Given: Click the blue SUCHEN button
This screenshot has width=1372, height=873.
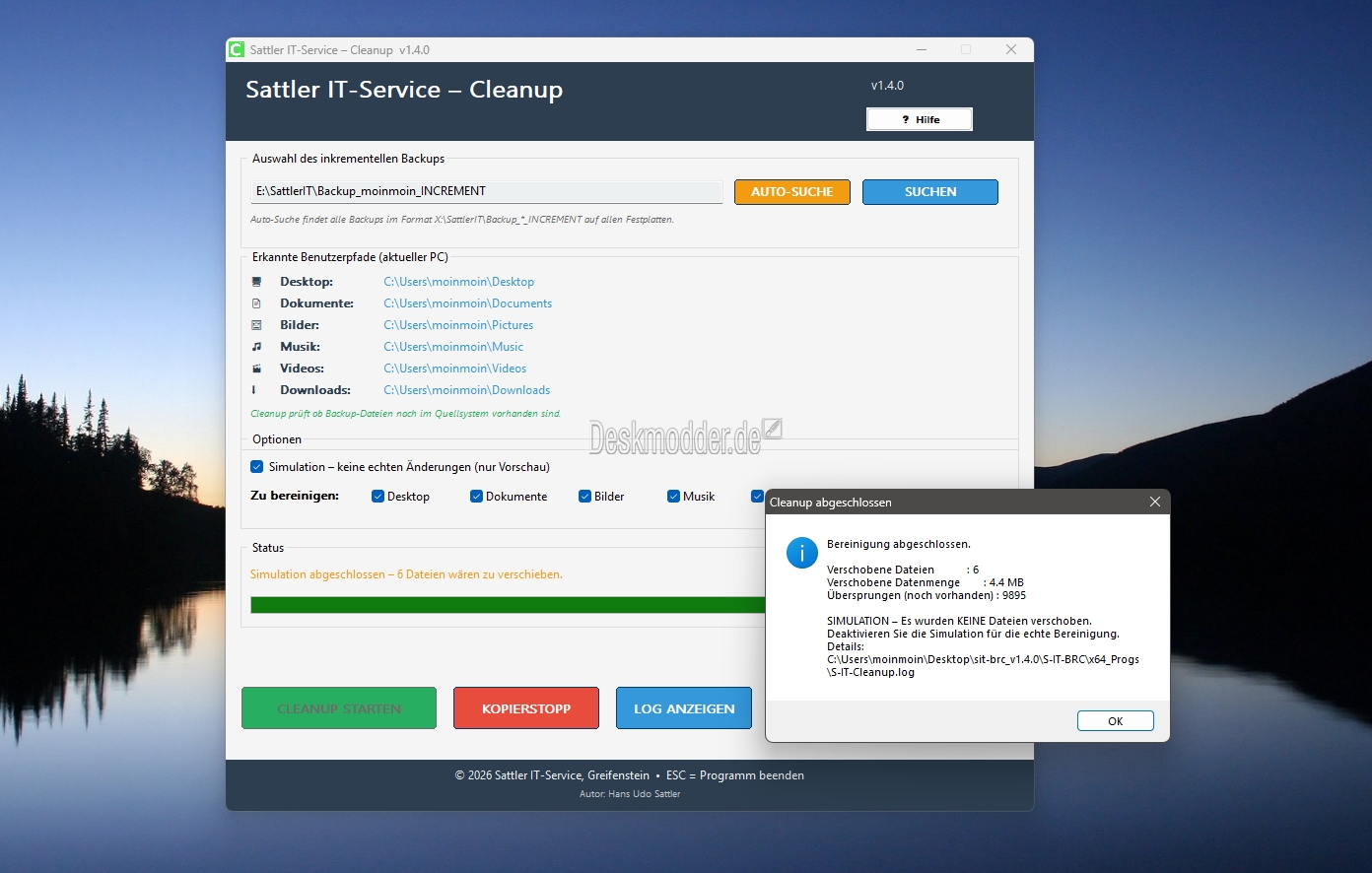Looking at the screenshot, I should click(x=929, y=192).
